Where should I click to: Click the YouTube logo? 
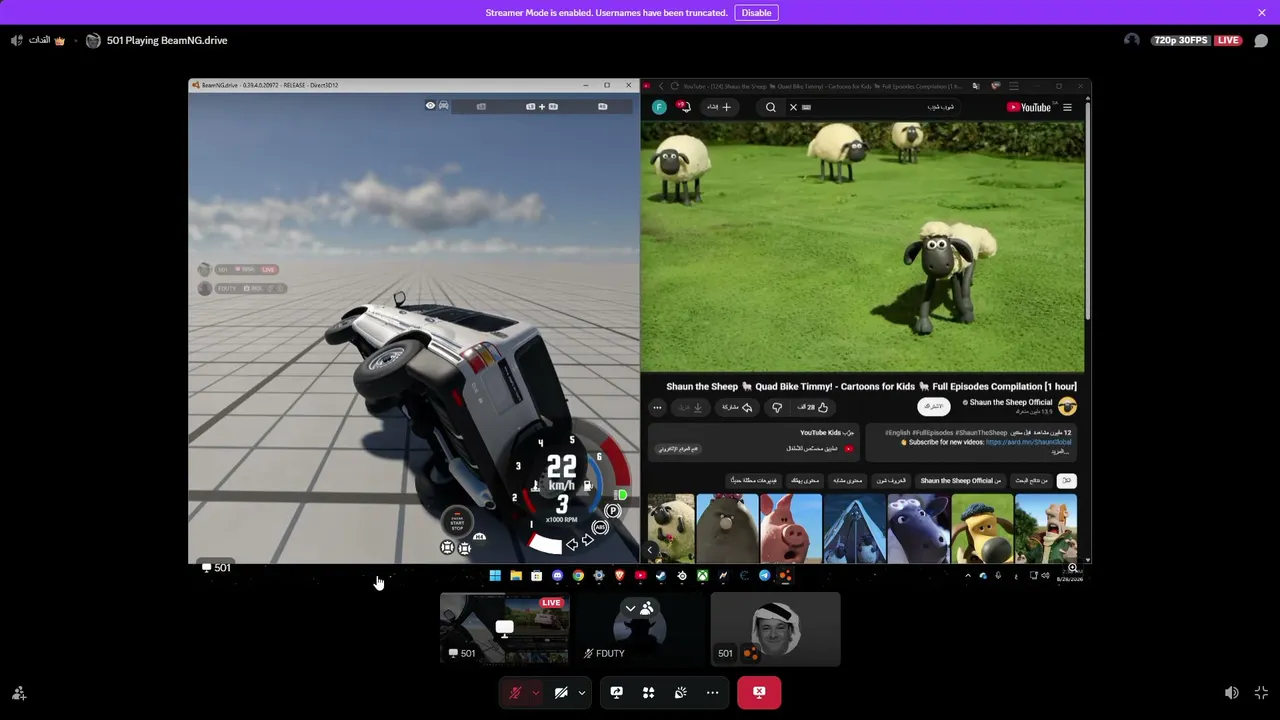(1029, 107)
